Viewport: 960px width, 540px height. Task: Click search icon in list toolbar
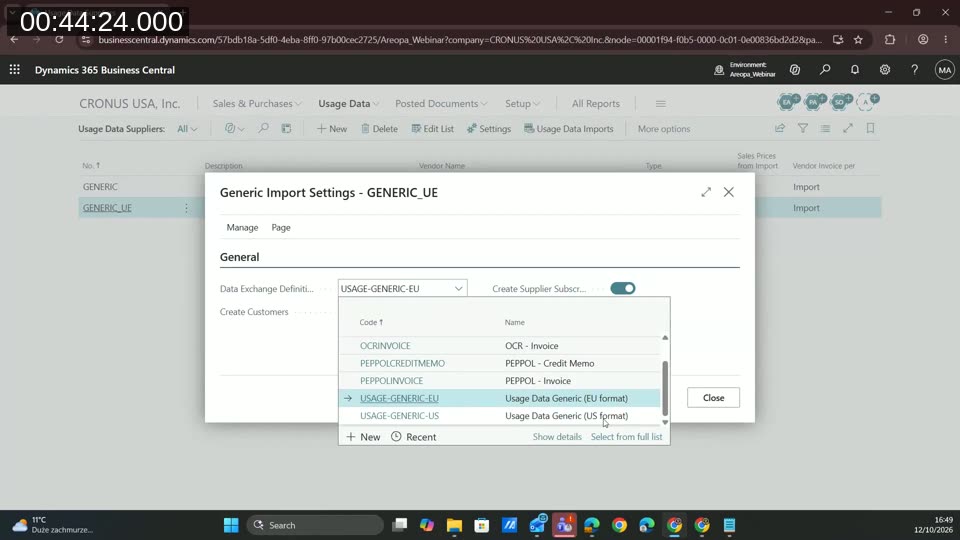263,129
